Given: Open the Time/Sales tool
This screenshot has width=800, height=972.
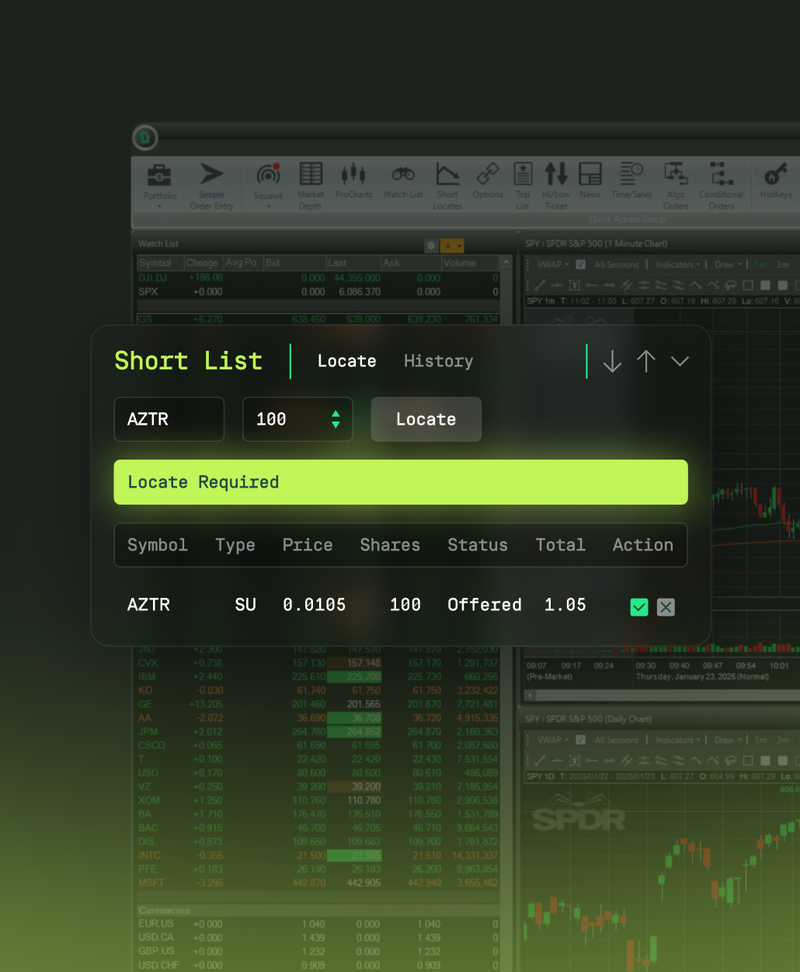Looking at the screenshot, I should coord(631,174).
